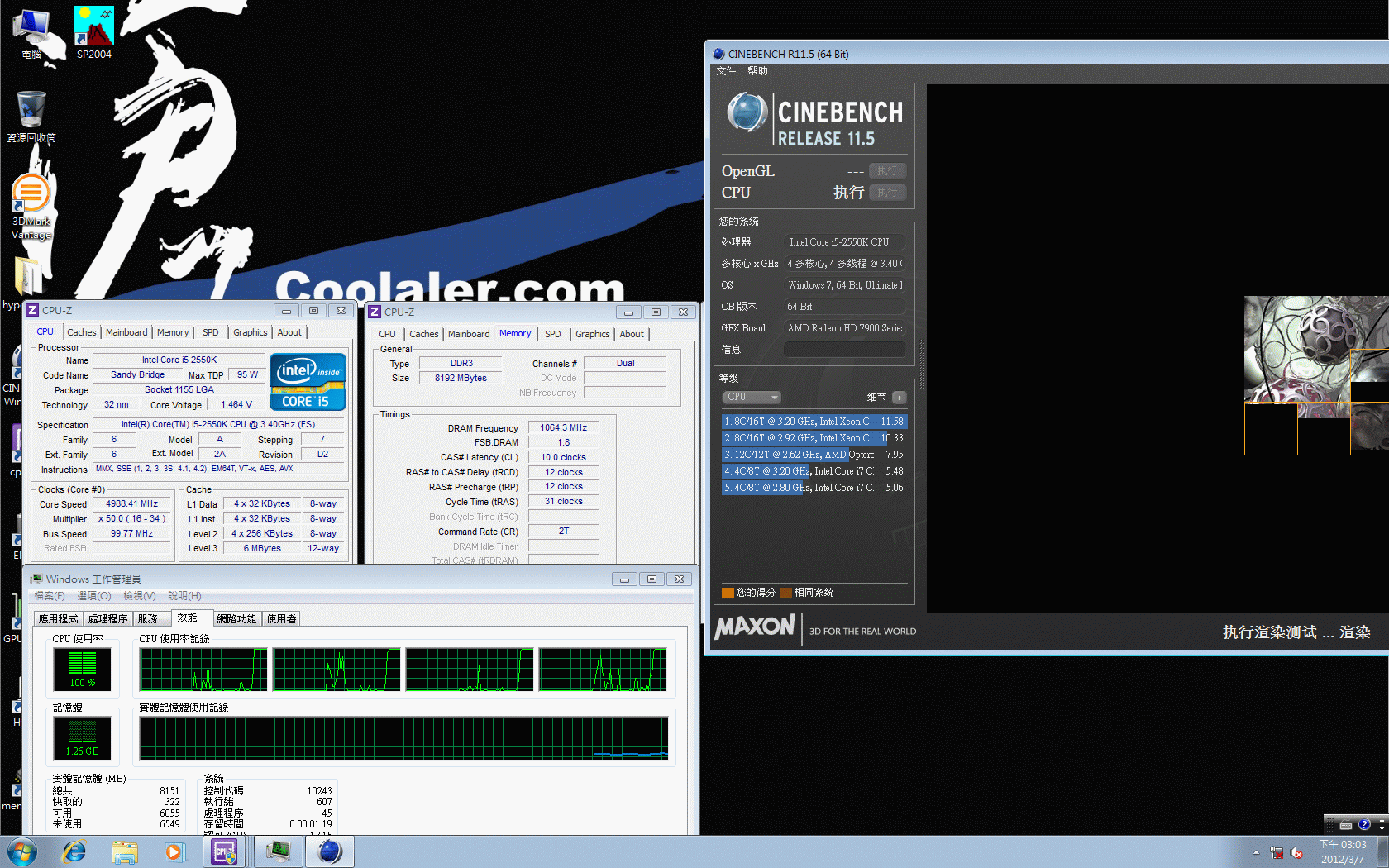Viewport: 1389px width, 868px height.
Task: Click the MAXON logo in Cinebench
Action: click(x=755, y=627)
